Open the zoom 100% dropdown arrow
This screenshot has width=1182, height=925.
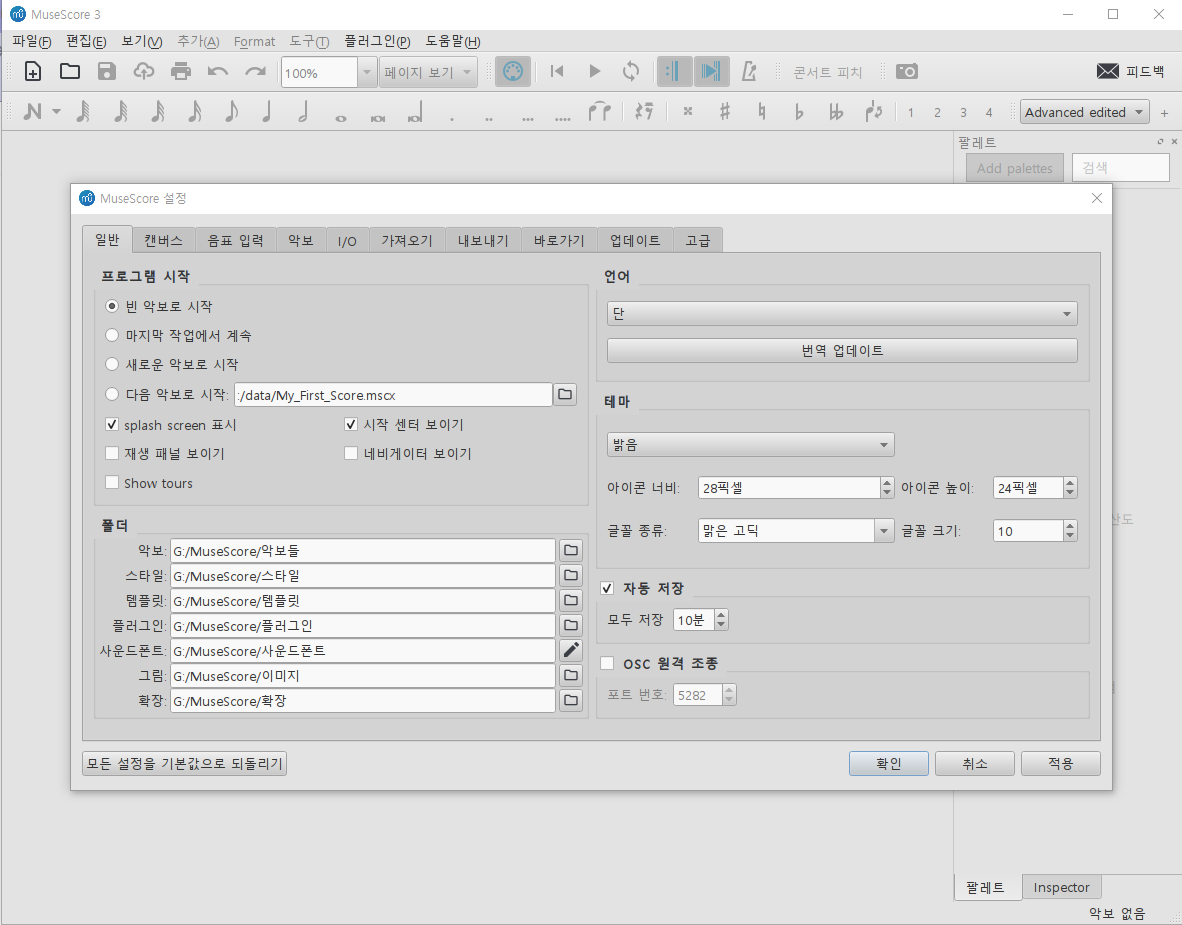tap(367, 72)
